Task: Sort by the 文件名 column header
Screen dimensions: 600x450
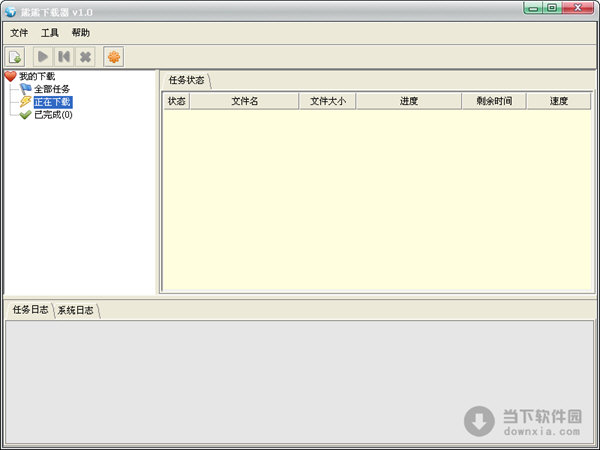Action: tap(244, 101)
